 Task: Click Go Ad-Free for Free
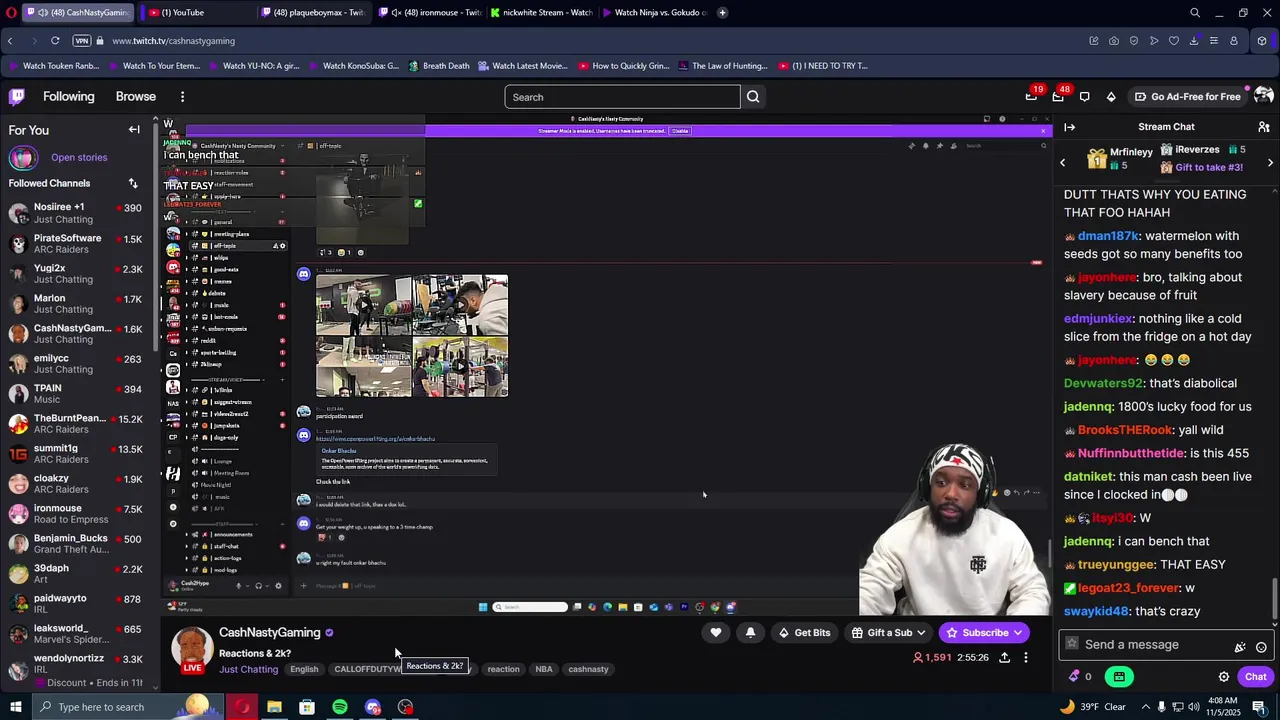click(1188, 97)
